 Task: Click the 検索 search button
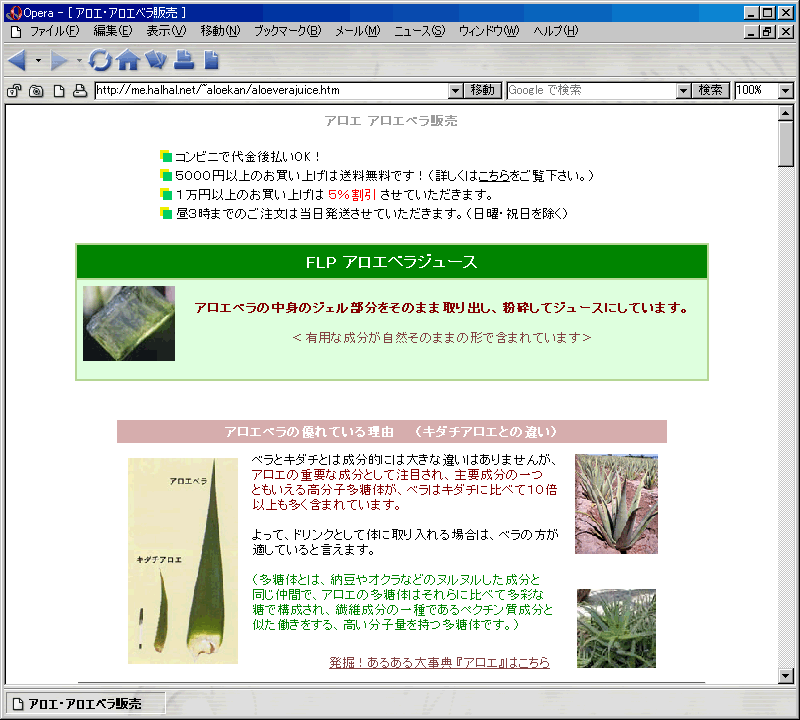tap(710, 91)
